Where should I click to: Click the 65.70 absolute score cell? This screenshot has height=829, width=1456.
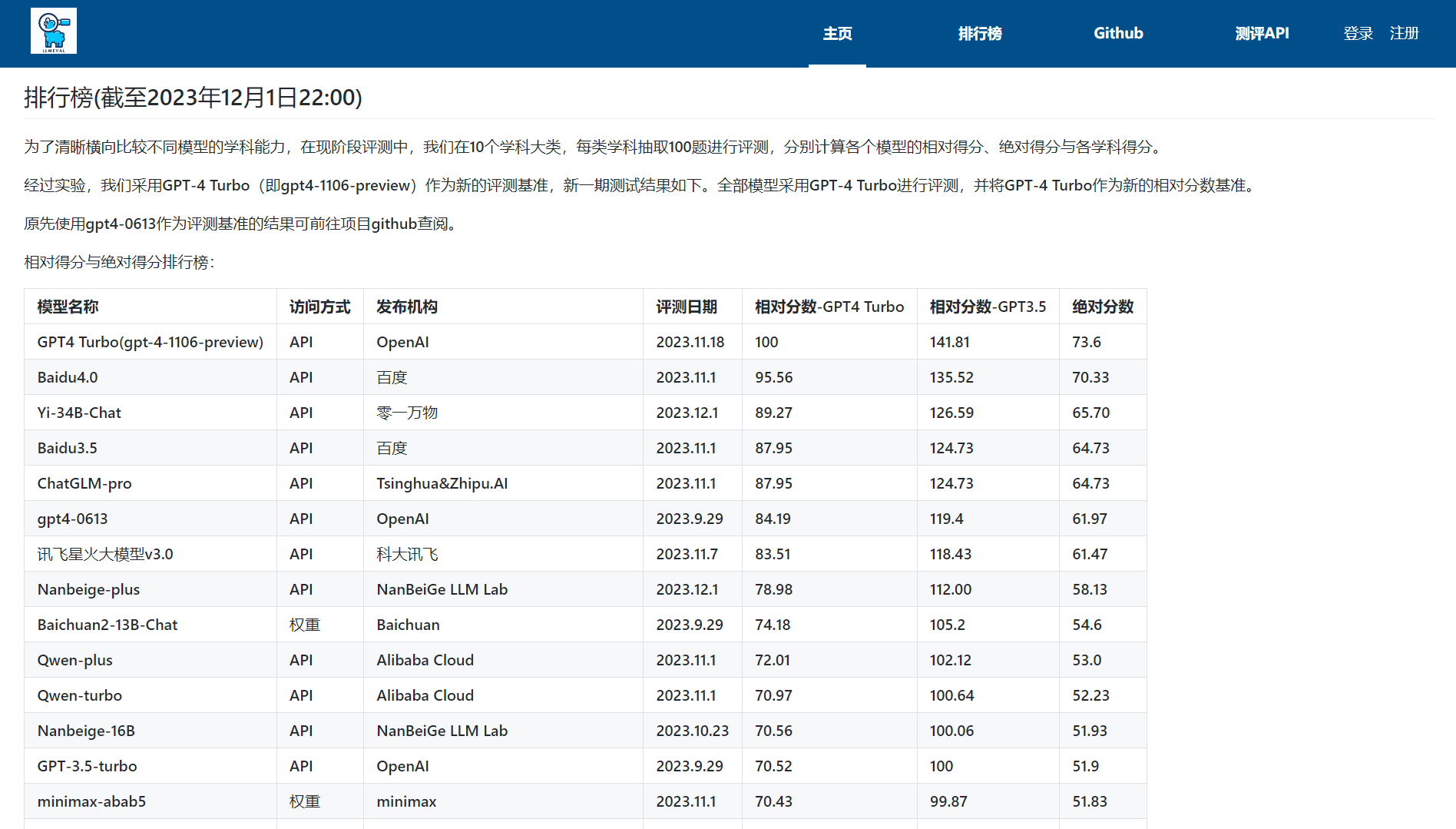click(x=1103, y=413)
